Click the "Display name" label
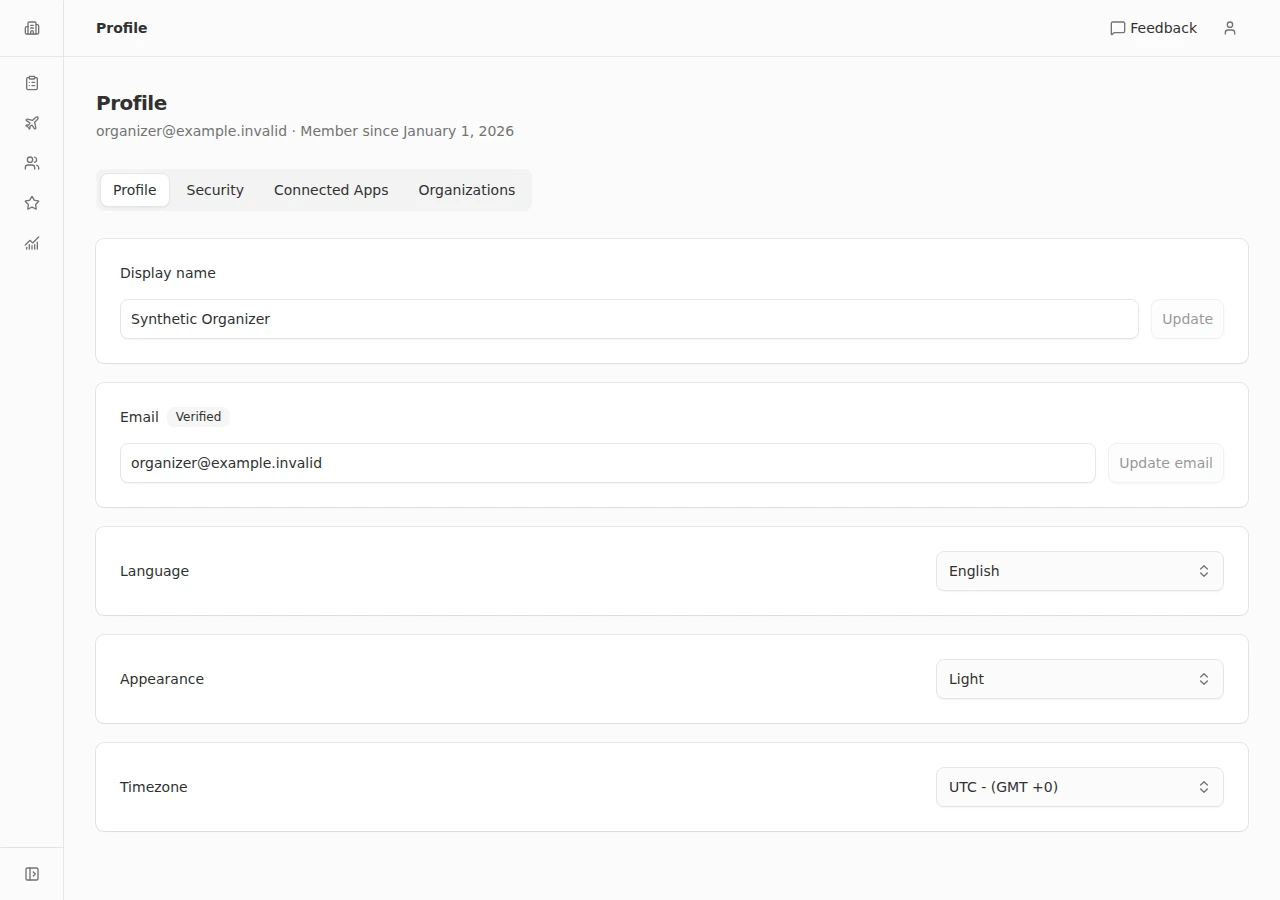 pos(168,273)
